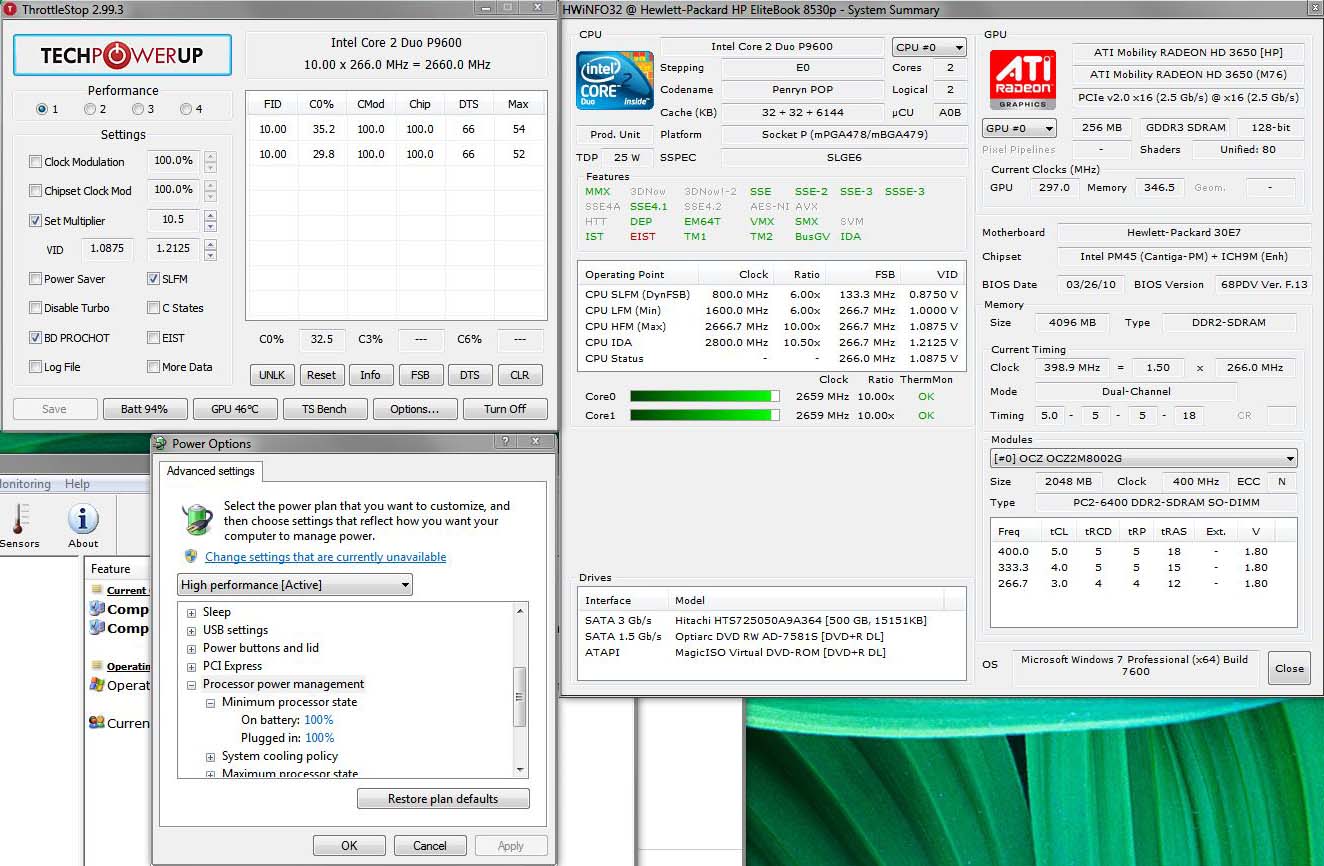
Task: Click the ThrottleStop title bar icon
Action: [x=11, y=9]
